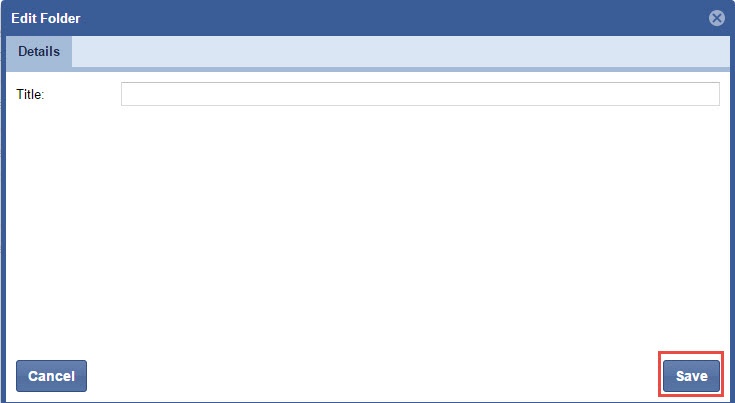This screenshot has height=403, width=735.
Task: Click the blue Edit Folder title bar
Action: click(368, 18)
